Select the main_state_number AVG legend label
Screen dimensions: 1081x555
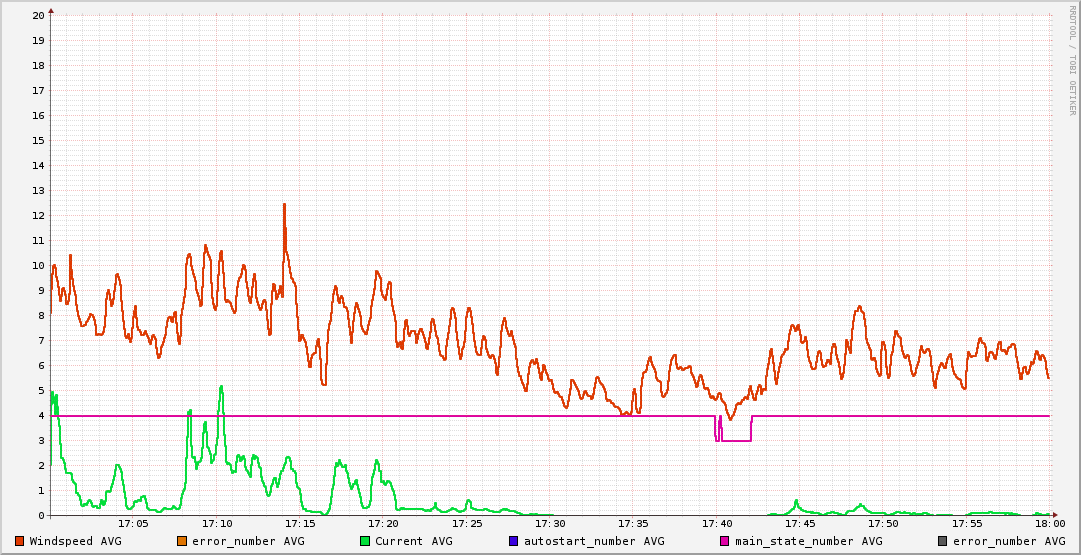click(808, 541)
